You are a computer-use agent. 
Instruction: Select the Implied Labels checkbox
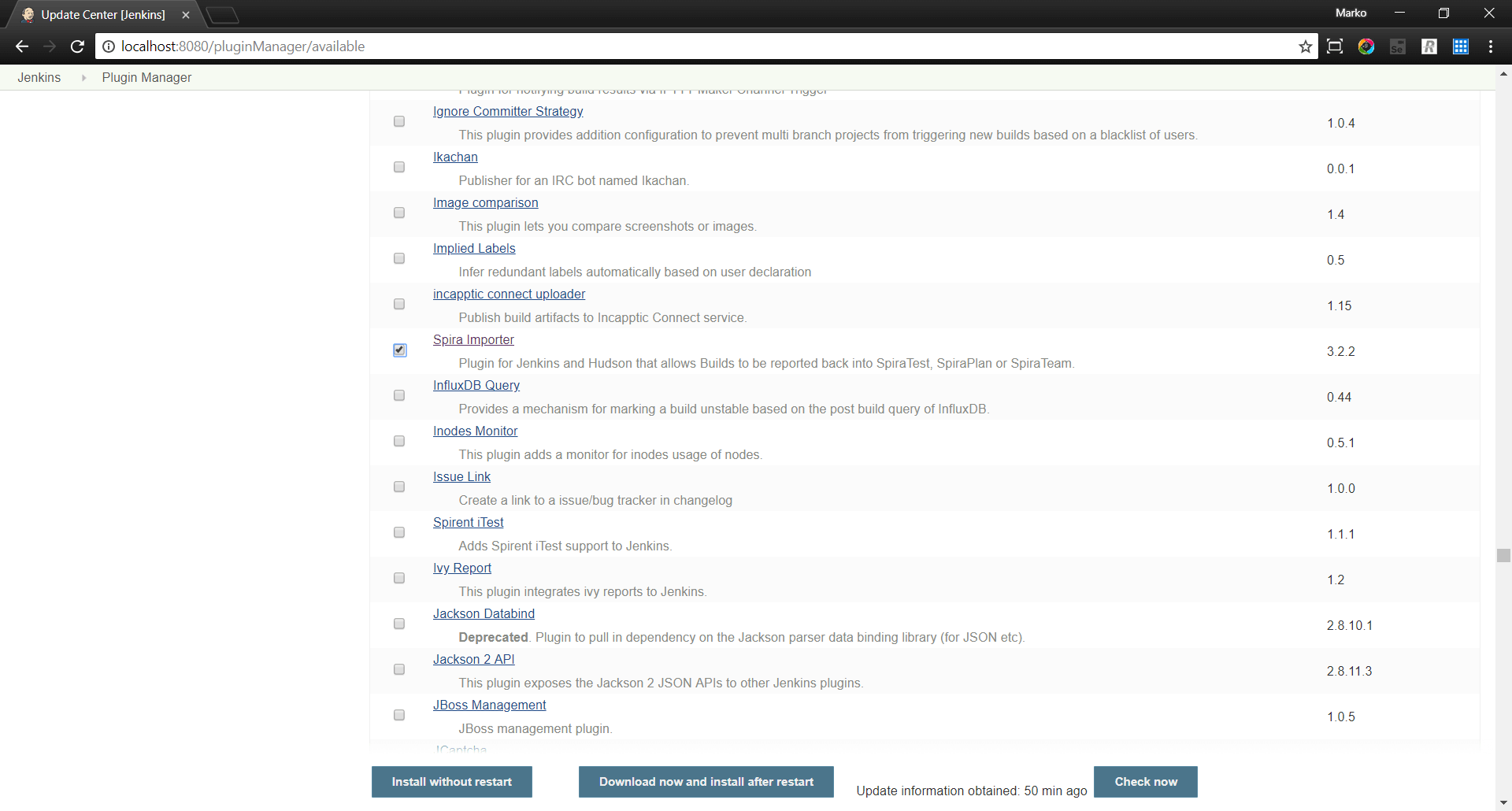click(399, 258)
